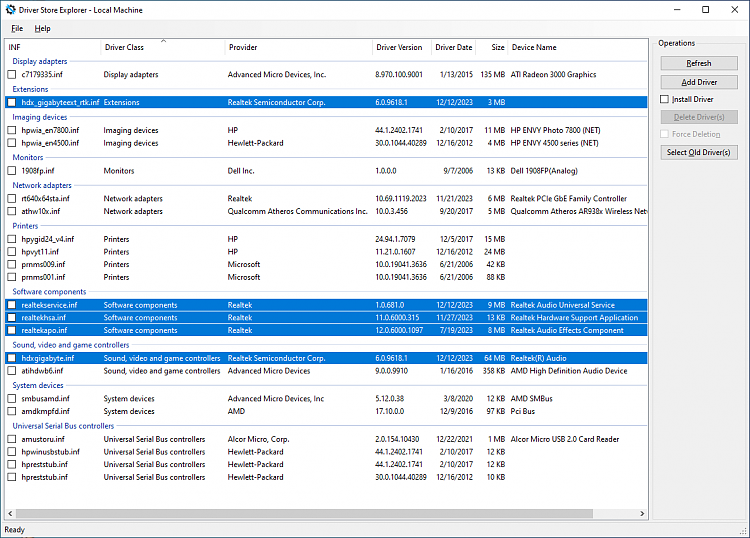Select the Realtek PCIe GbE Family Controller text
The height and width of the screenshot is (538, 750).
[x=569, y=198]
